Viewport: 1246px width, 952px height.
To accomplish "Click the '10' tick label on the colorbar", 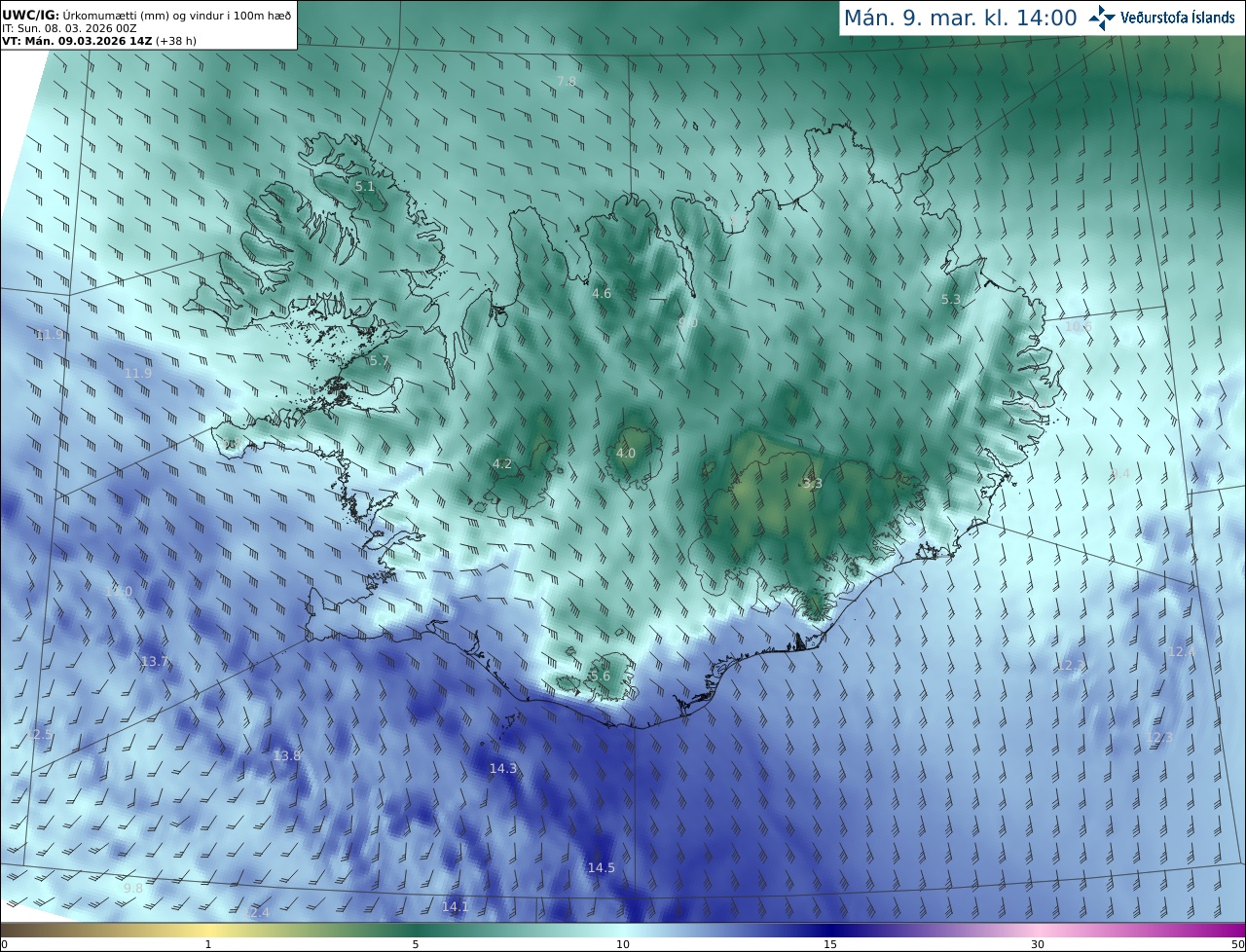I will click(x=623, y=944).
